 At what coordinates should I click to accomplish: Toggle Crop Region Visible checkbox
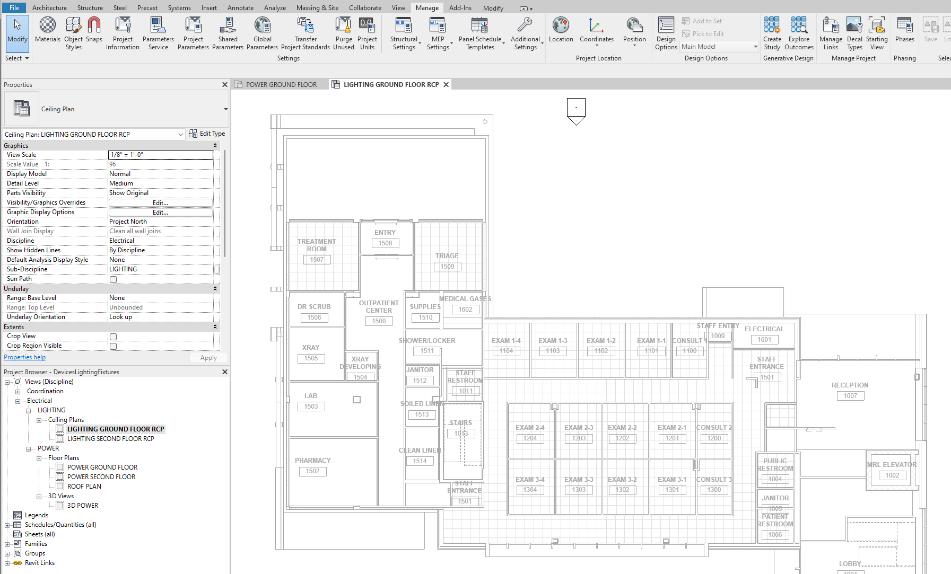pyautogui.click(x=113, y=346)
